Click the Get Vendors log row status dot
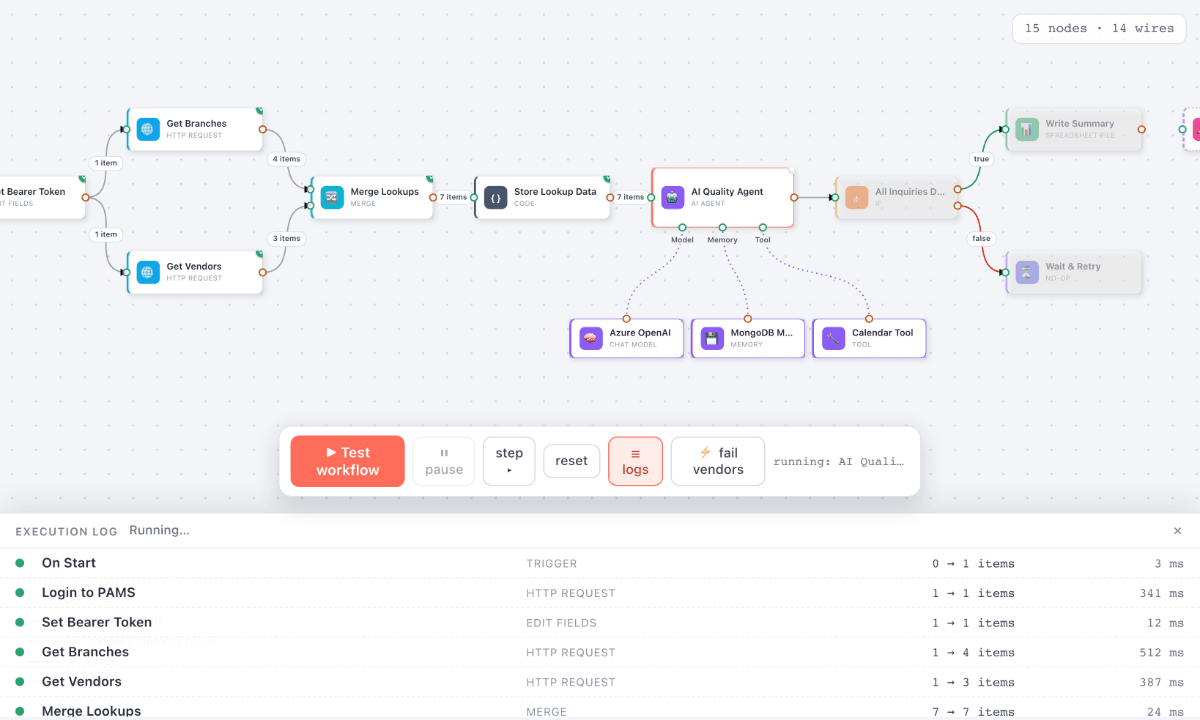 (19, 682)
